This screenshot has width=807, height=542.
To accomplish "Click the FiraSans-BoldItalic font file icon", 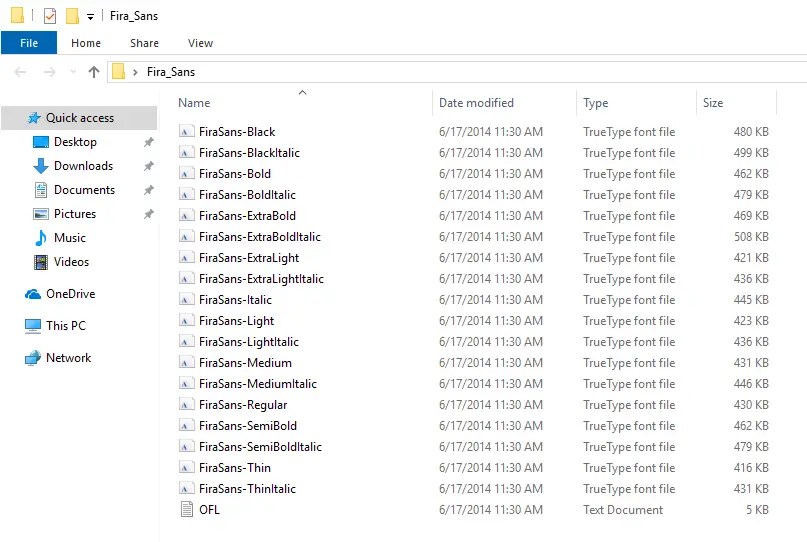I will pos(186,195).
